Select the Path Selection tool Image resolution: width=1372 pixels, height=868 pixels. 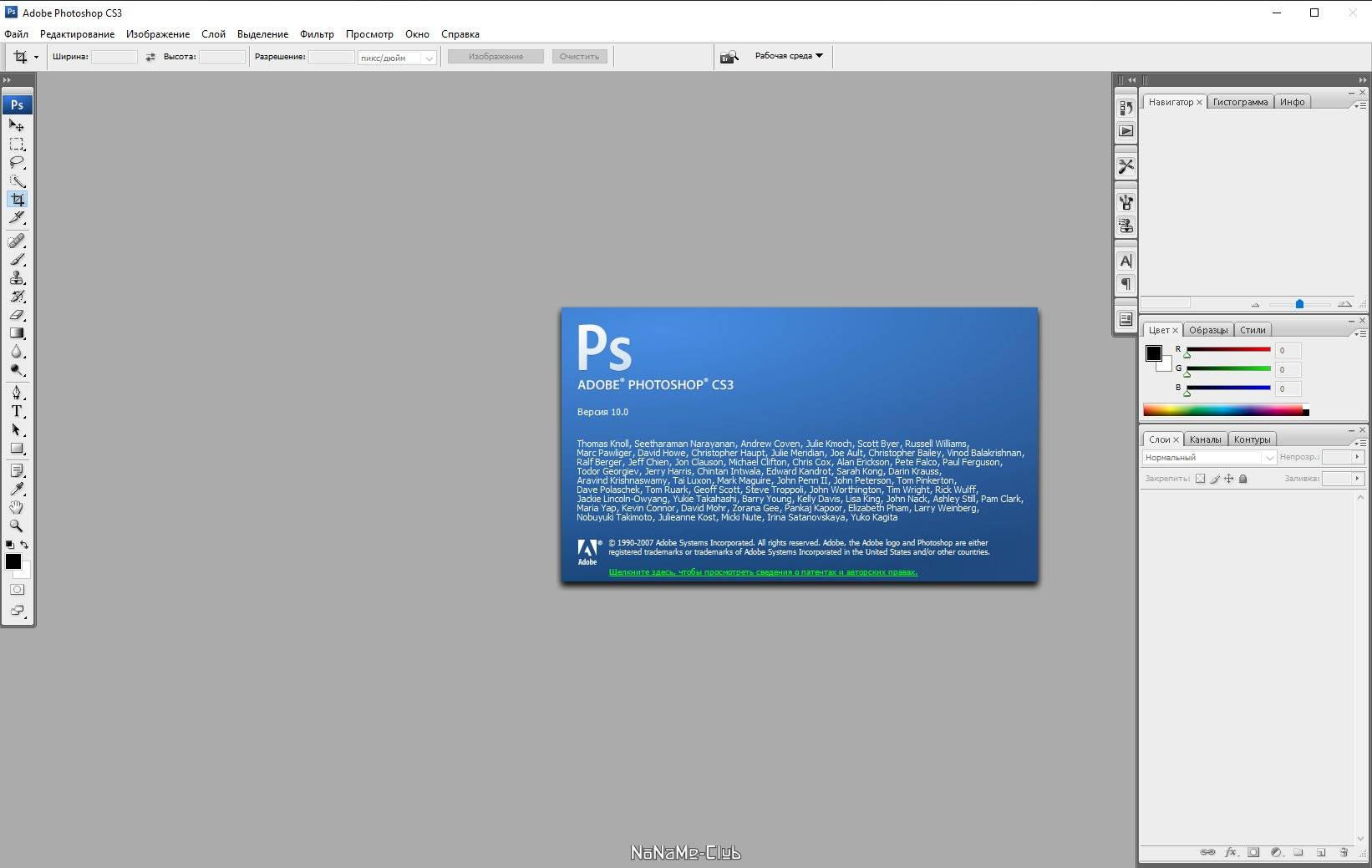(x=17, y=429)
